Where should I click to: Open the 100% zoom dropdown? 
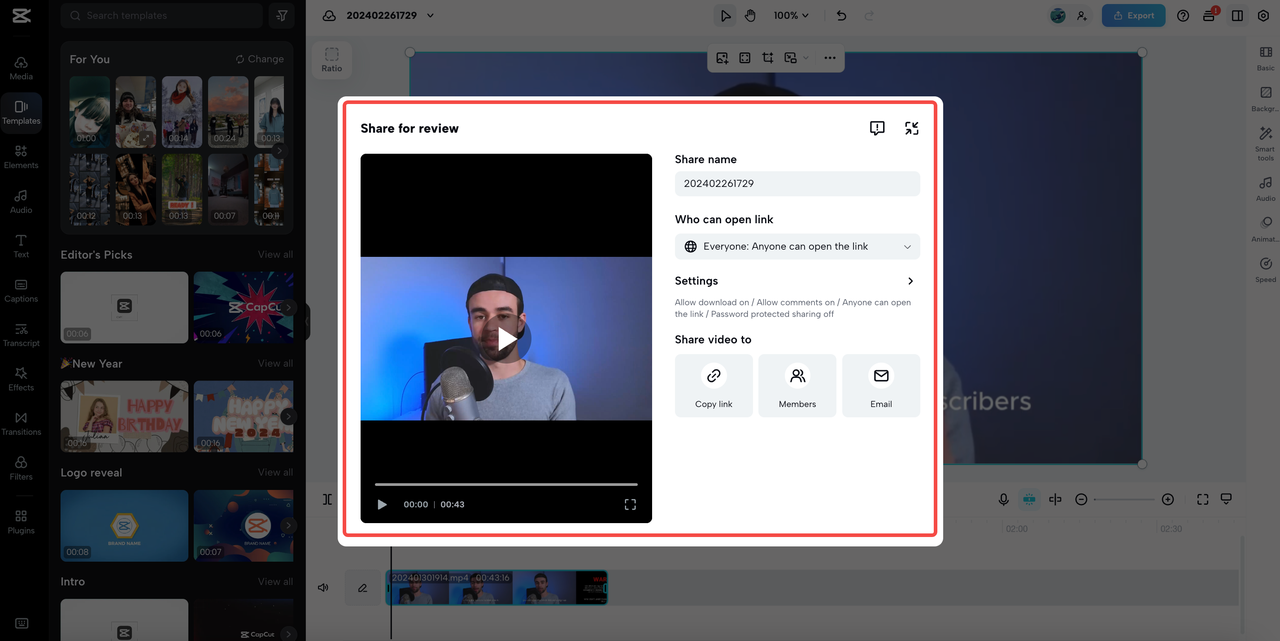(x=791, y=15)
